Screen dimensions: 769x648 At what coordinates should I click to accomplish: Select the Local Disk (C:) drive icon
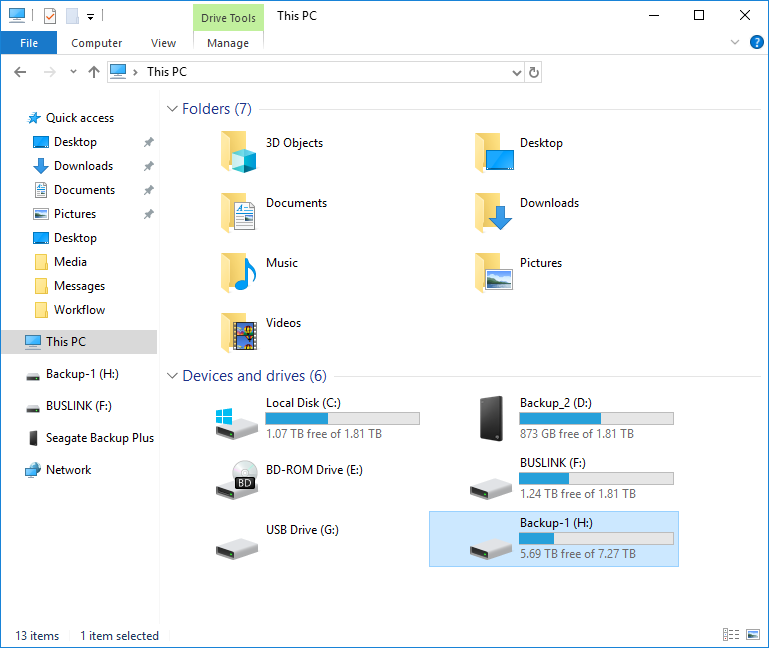click(x=237, y=423)
